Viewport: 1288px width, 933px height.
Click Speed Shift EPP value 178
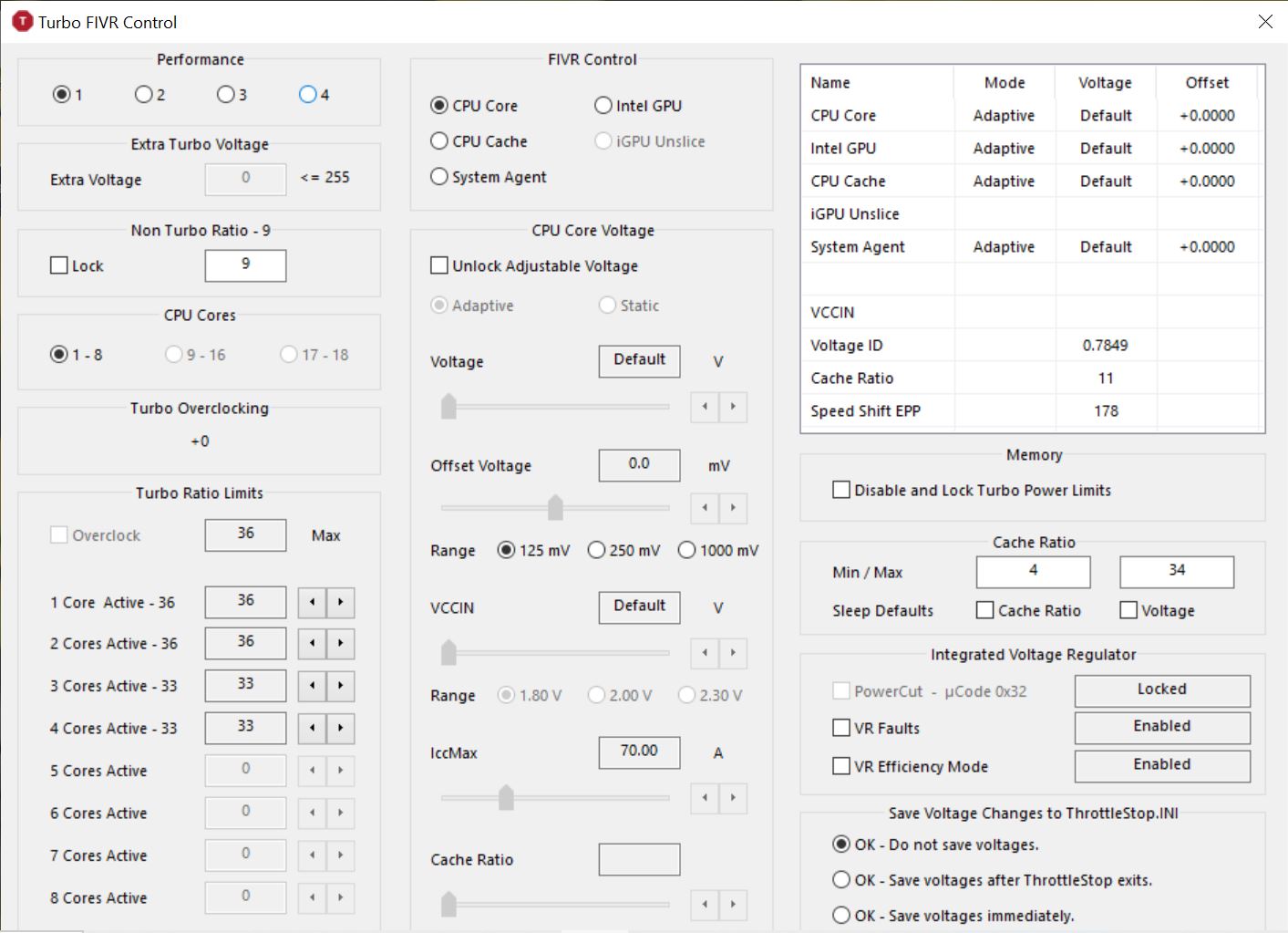(x=1106, y=411)
